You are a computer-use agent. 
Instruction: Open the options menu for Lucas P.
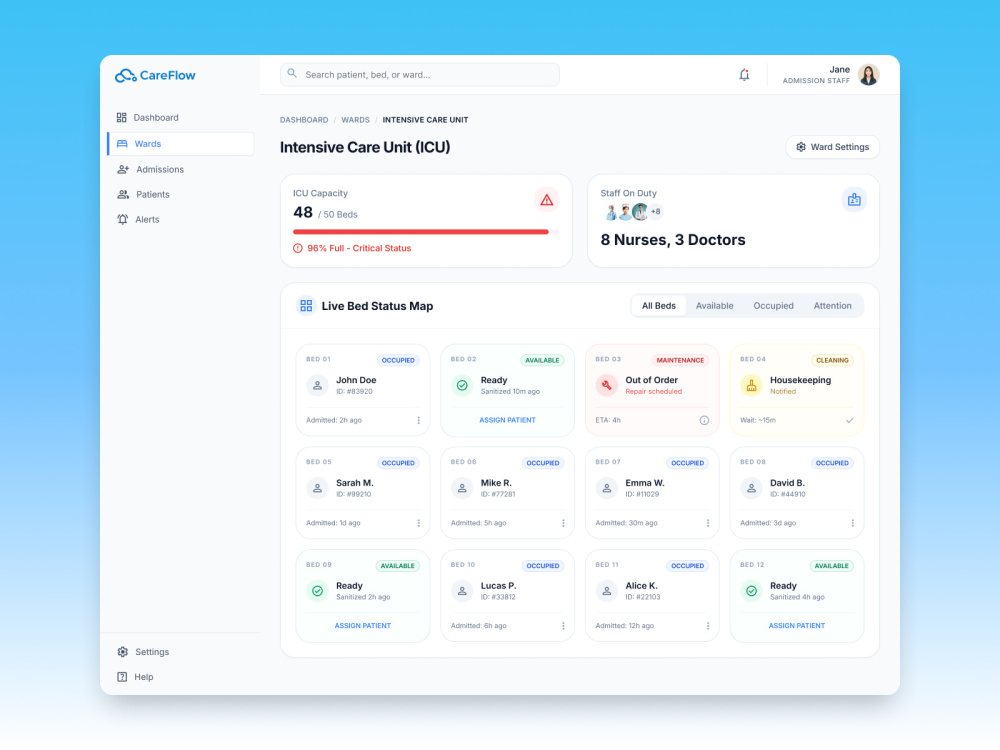563,626
